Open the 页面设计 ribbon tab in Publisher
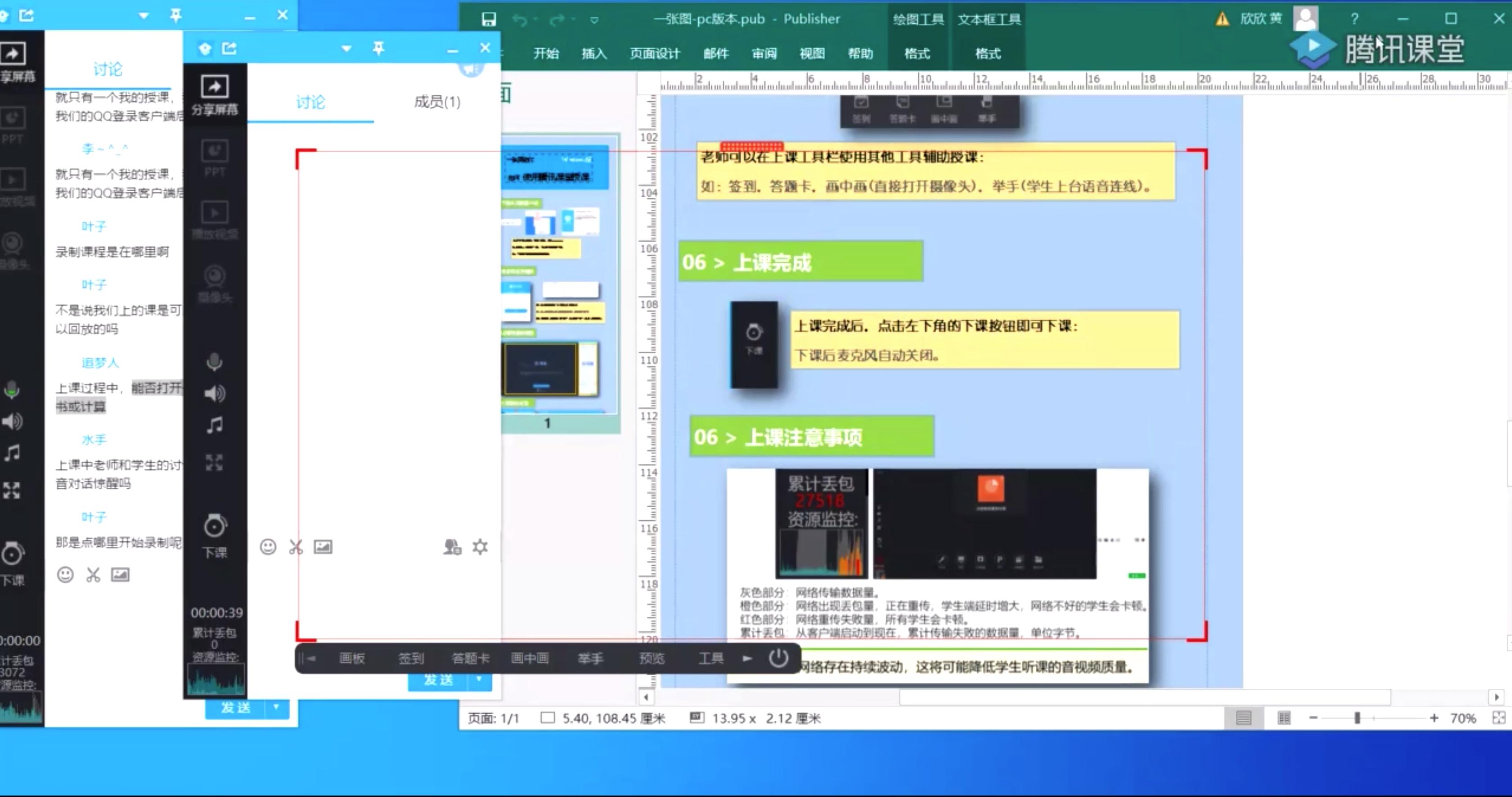The width and height of the screenshot is (1512, 797). tap(654, 54)
